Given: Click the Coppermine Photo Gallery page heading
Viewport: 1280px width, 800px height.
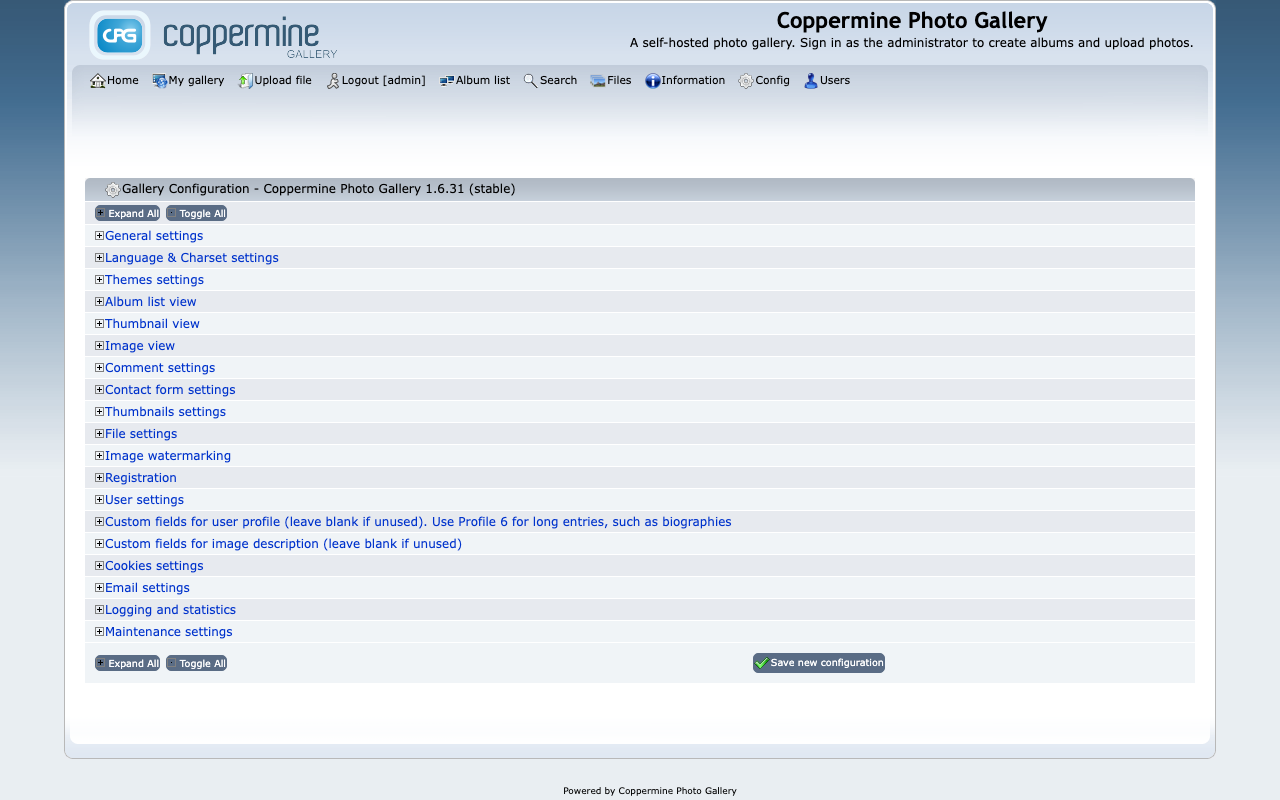Looking at the screenshot, I should pos(912,21).
